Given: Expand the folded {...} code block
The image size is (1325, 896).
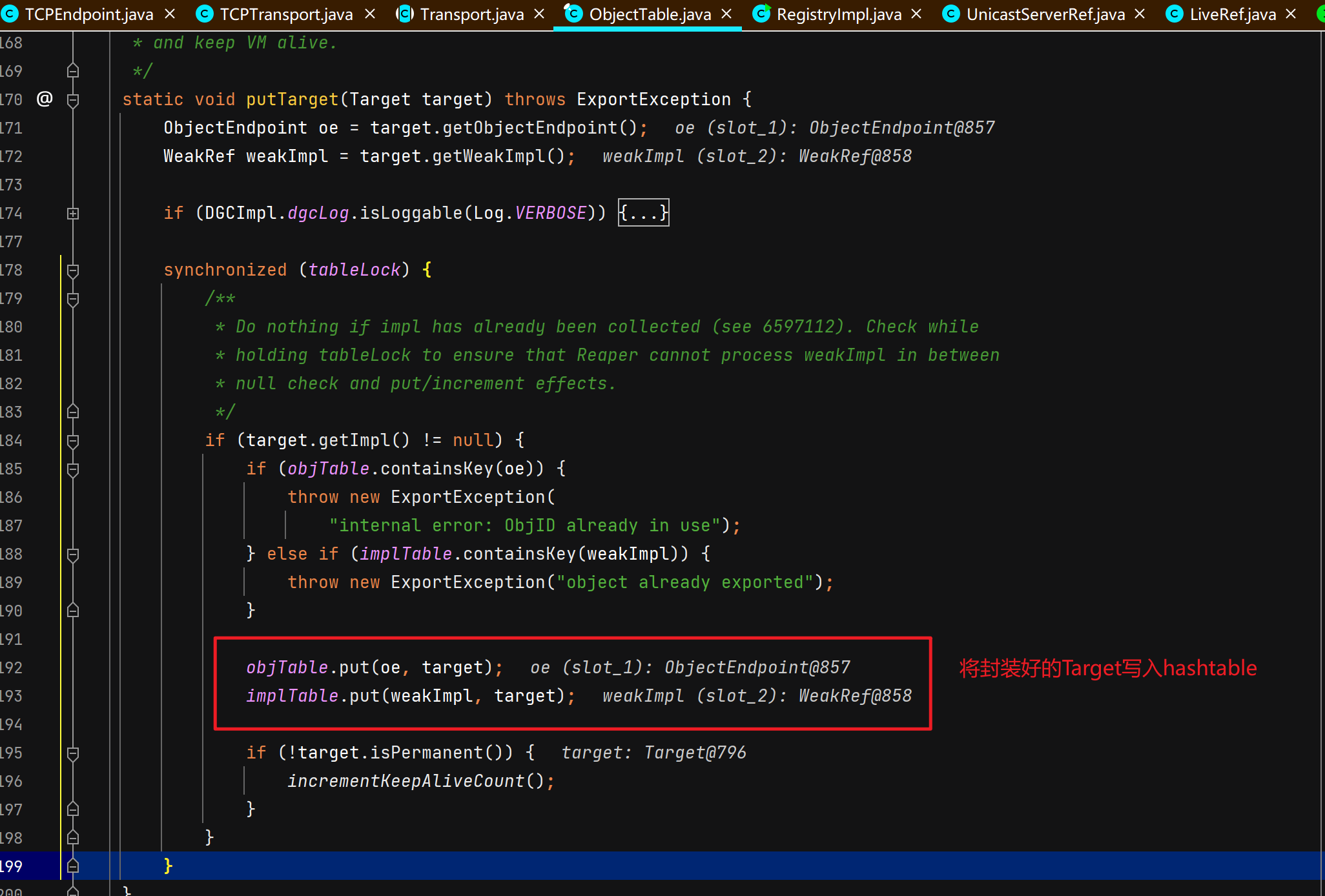Looking at the screenshot, I should coord(643,213).
